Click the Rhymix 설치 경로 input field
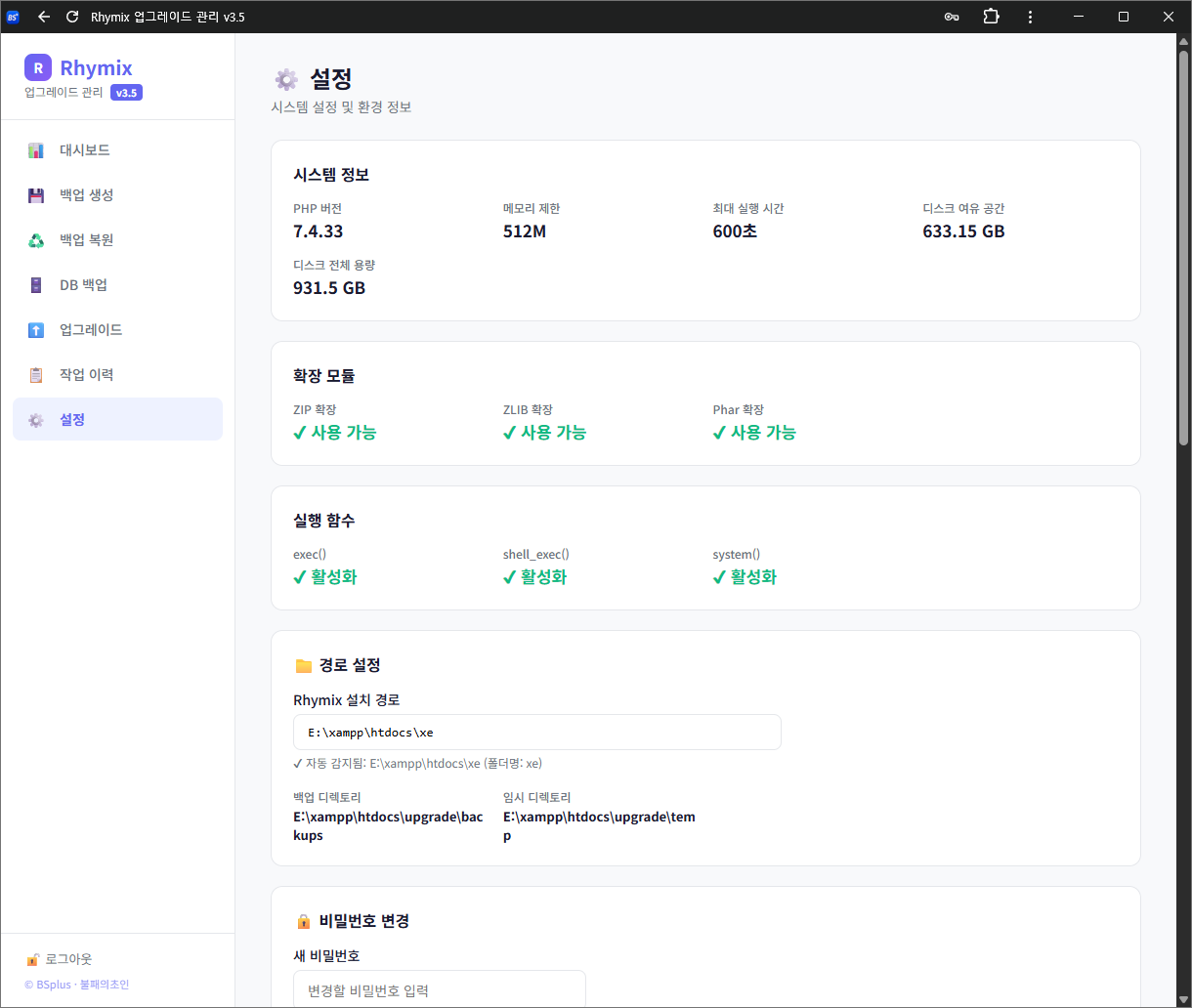 click(537, 732)
